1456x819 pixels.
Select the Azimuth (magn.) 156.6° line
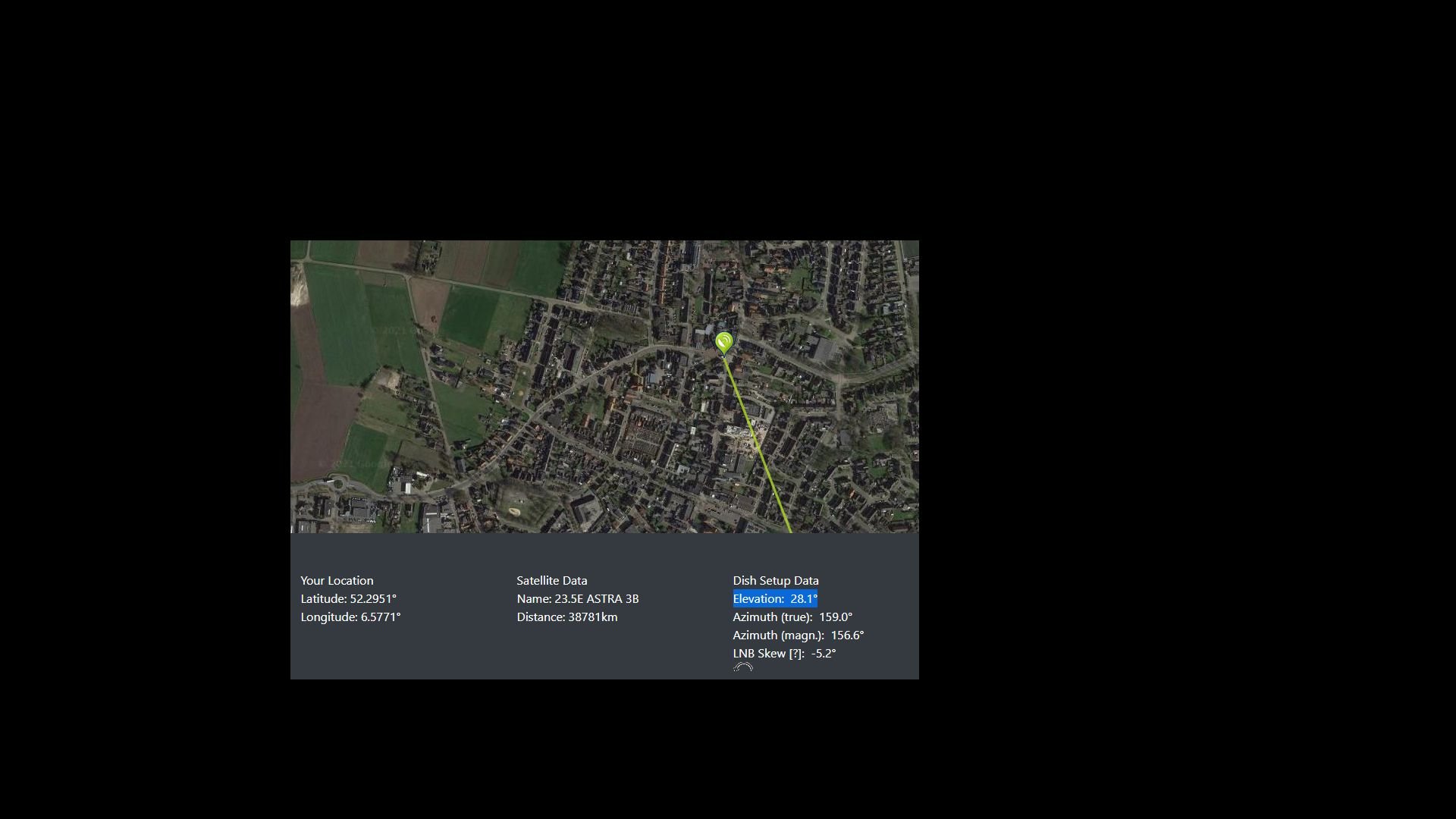tap(798, 635)
